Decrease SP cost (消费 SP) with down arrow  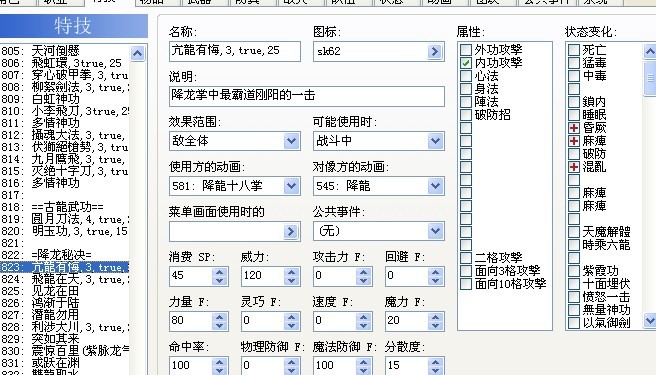click(x=219, y=281)
